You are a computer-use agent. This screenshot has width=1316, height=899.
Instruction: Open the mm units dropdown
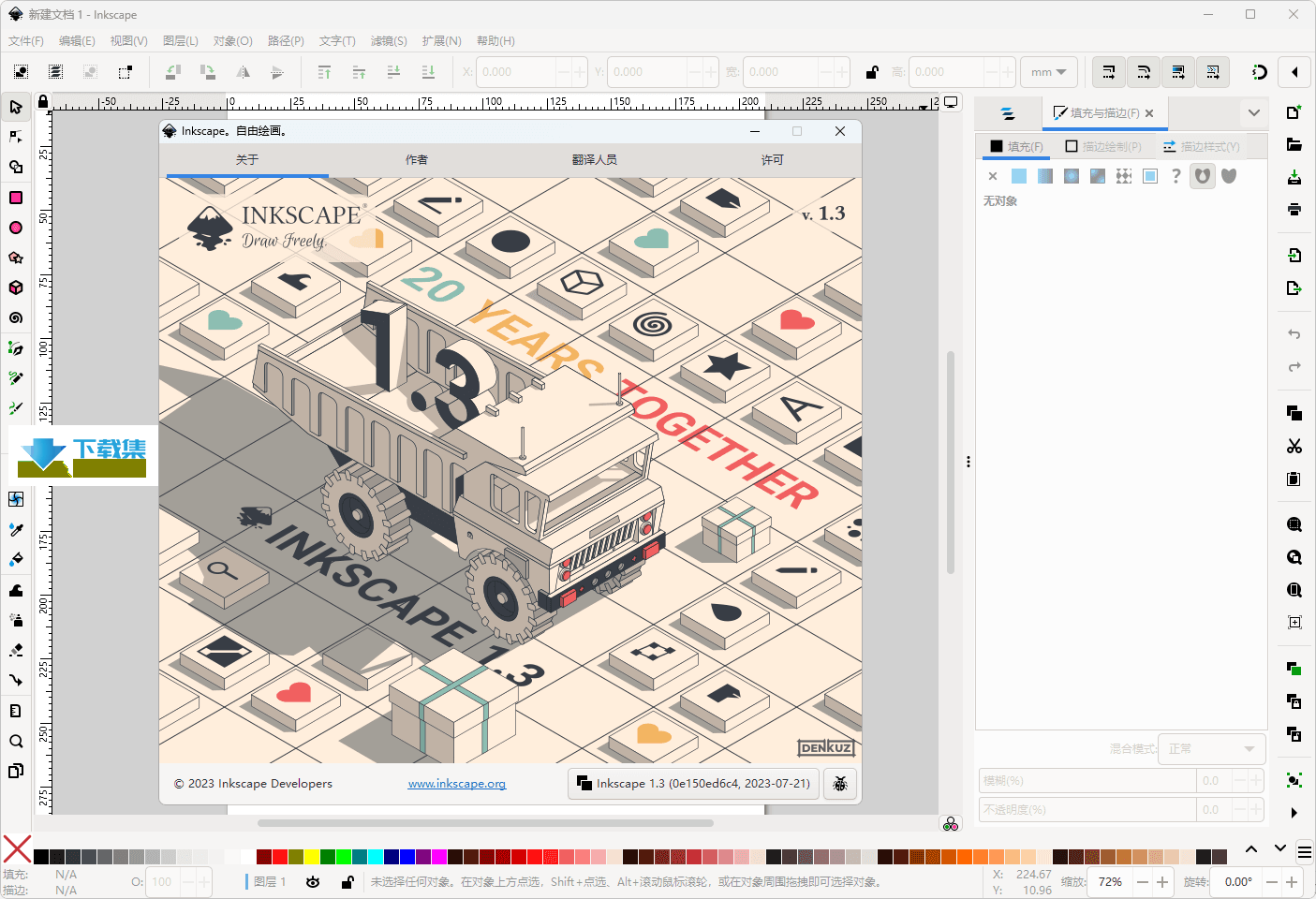[1048, 72]
